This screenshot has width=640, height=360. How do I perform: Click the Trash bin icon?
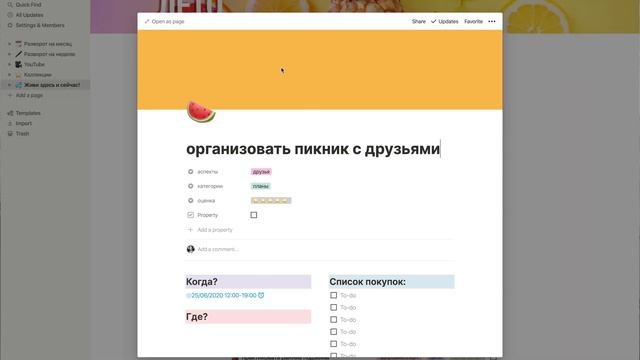10,133
